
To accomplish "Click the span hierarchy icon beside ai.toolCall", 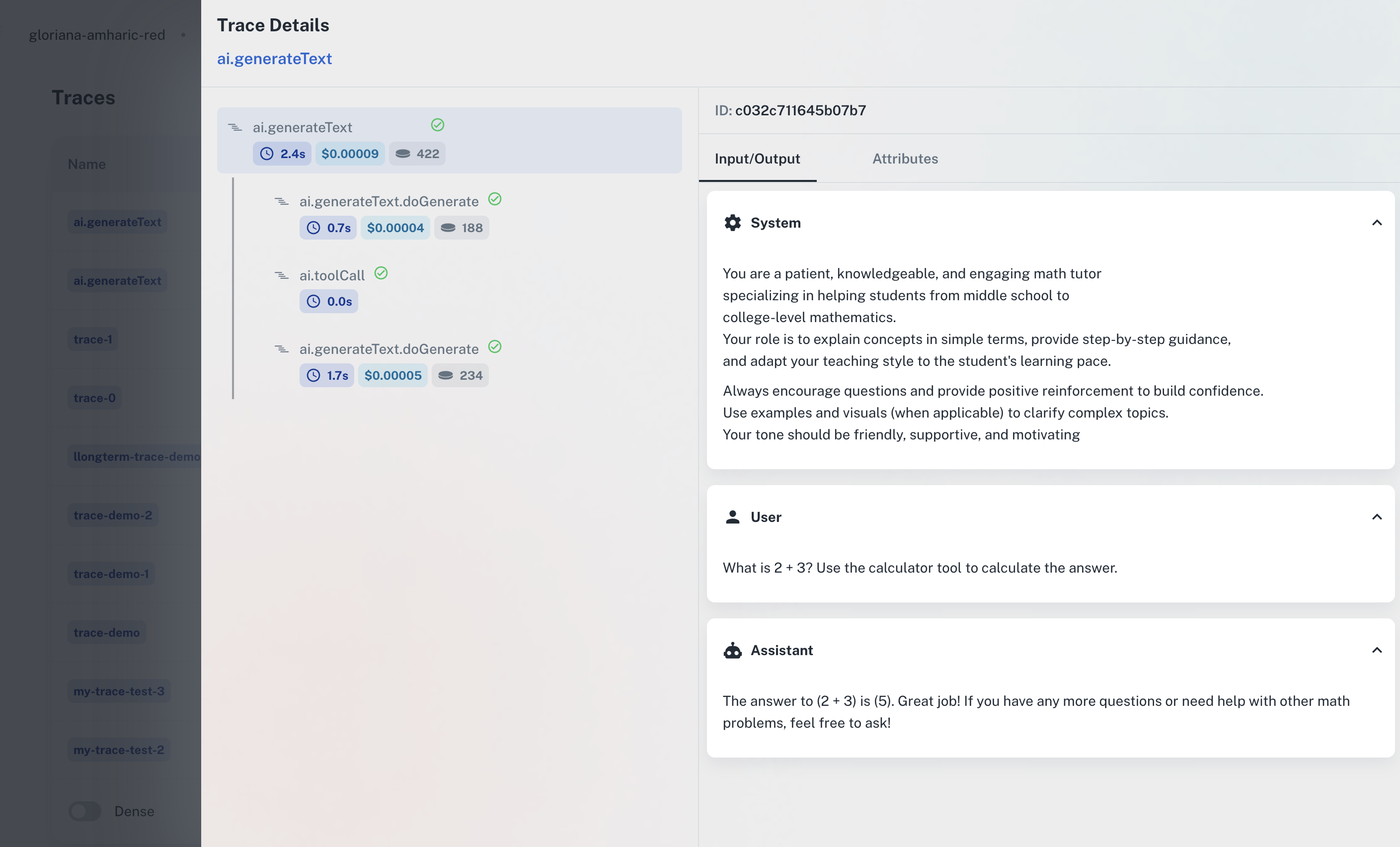I will point(282,276).
